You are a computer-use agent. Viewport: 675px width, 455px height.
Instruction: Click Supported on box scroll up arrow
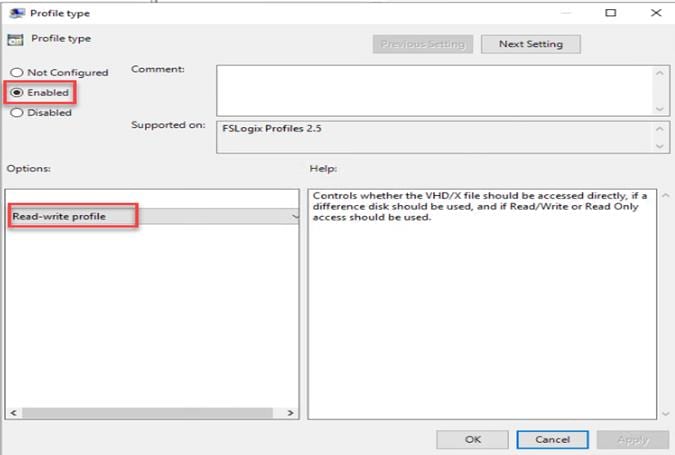click(660, 129)
